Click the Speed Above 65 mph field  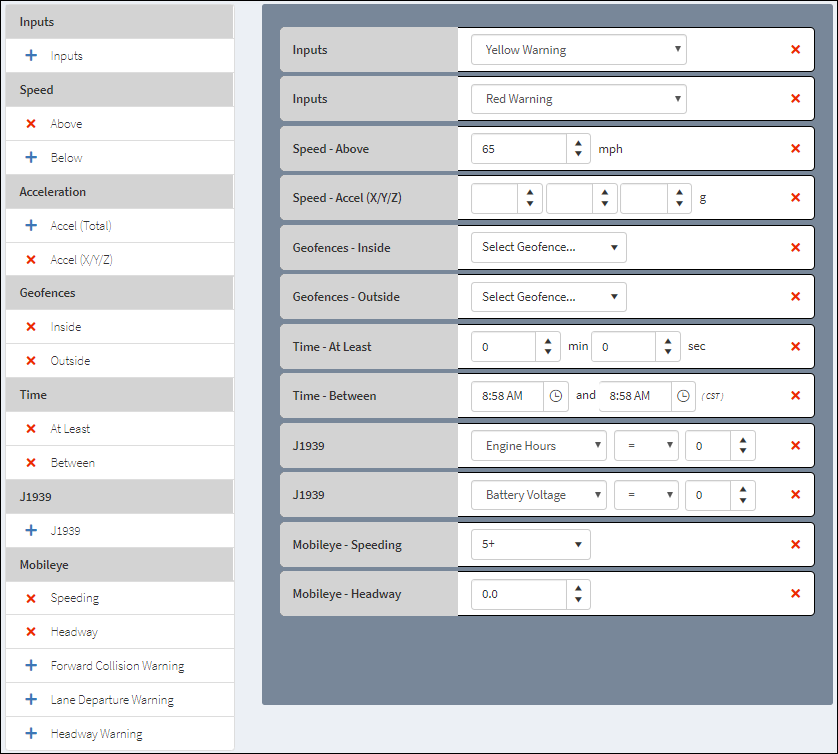519,149
